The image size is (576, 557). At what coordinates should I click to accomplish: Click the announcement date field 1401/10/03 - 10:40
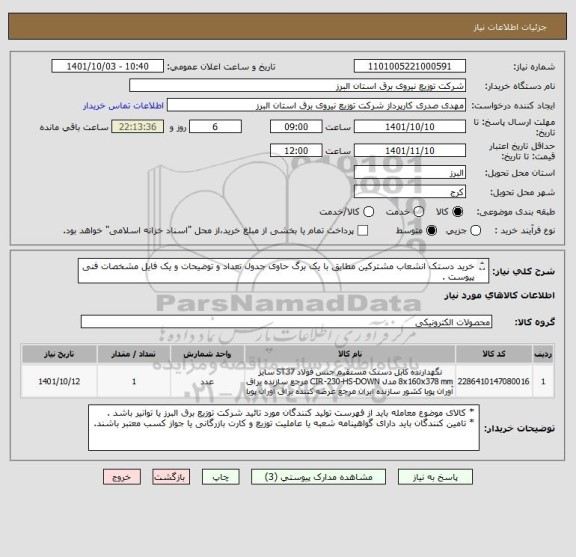pyautogui.click(x=108, y=67)
